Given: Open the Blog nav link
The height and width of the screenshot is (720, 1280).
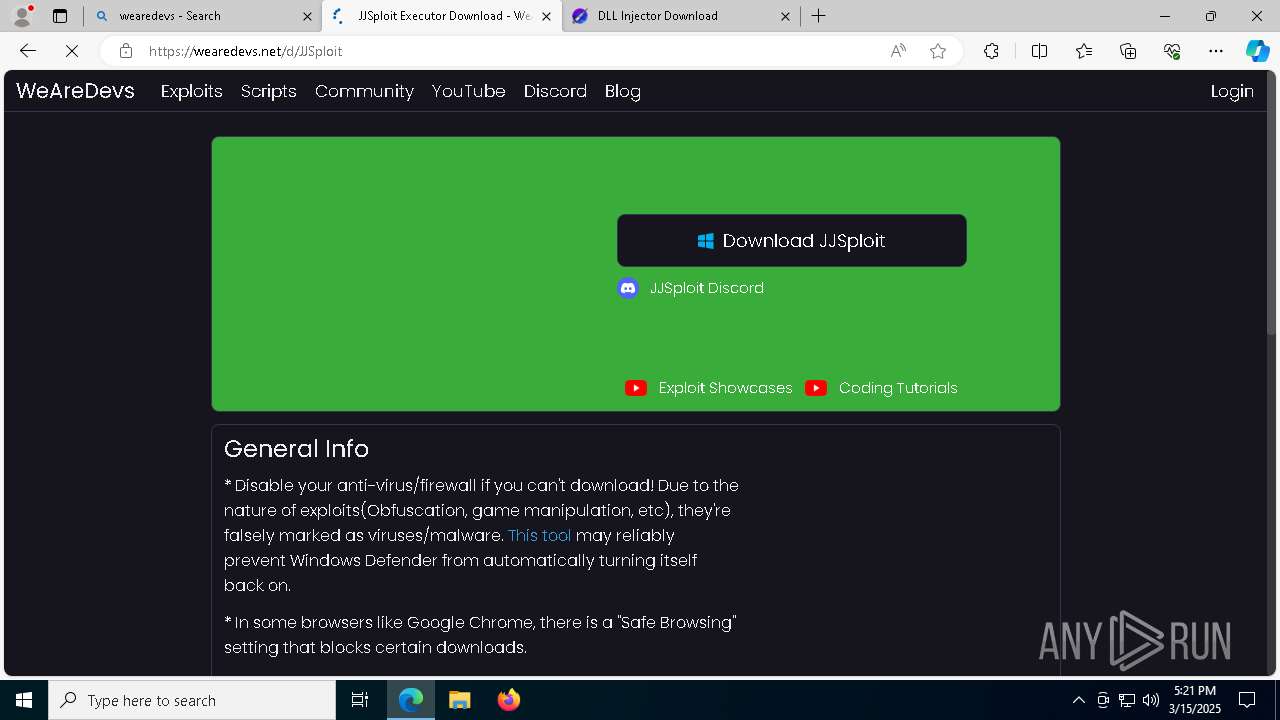Looking at the screenshot, I should 622,91.
